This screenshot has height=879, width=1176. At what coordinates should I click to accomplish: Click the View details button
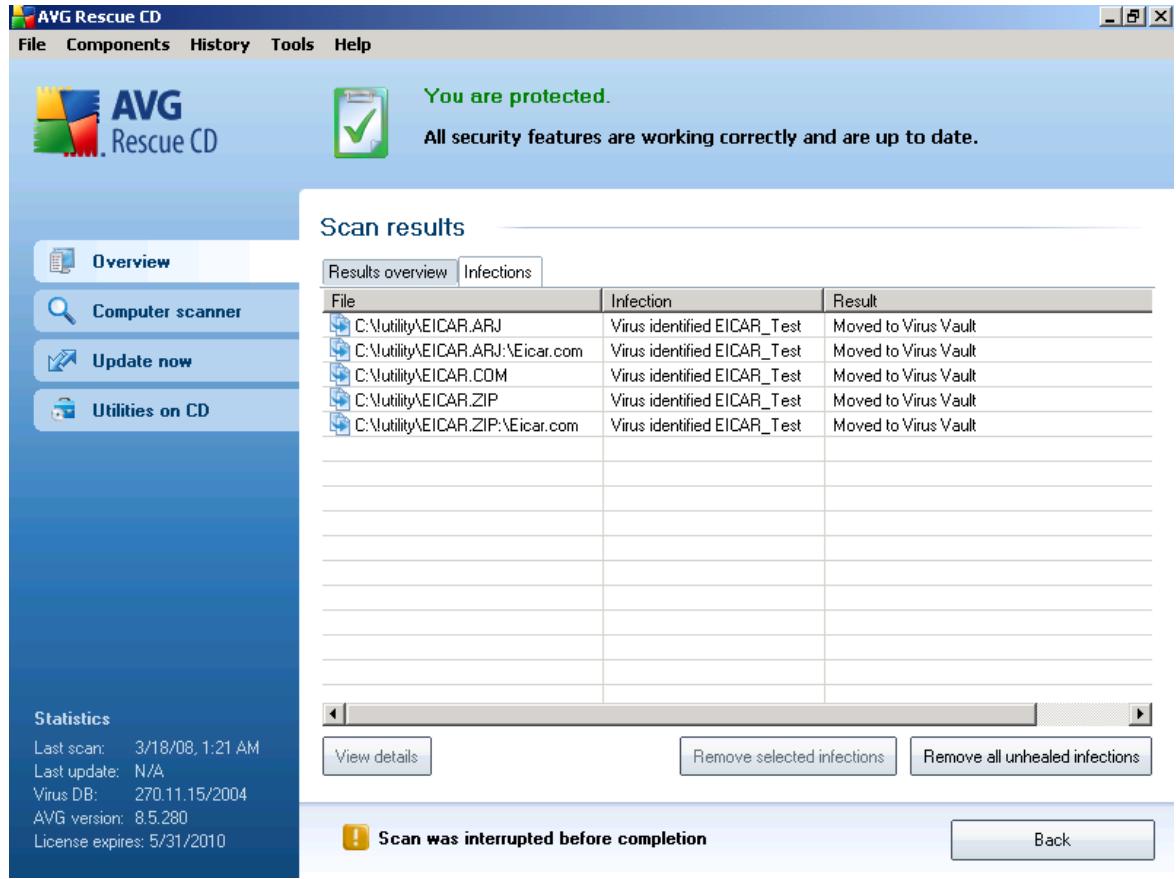click(376, 756)
